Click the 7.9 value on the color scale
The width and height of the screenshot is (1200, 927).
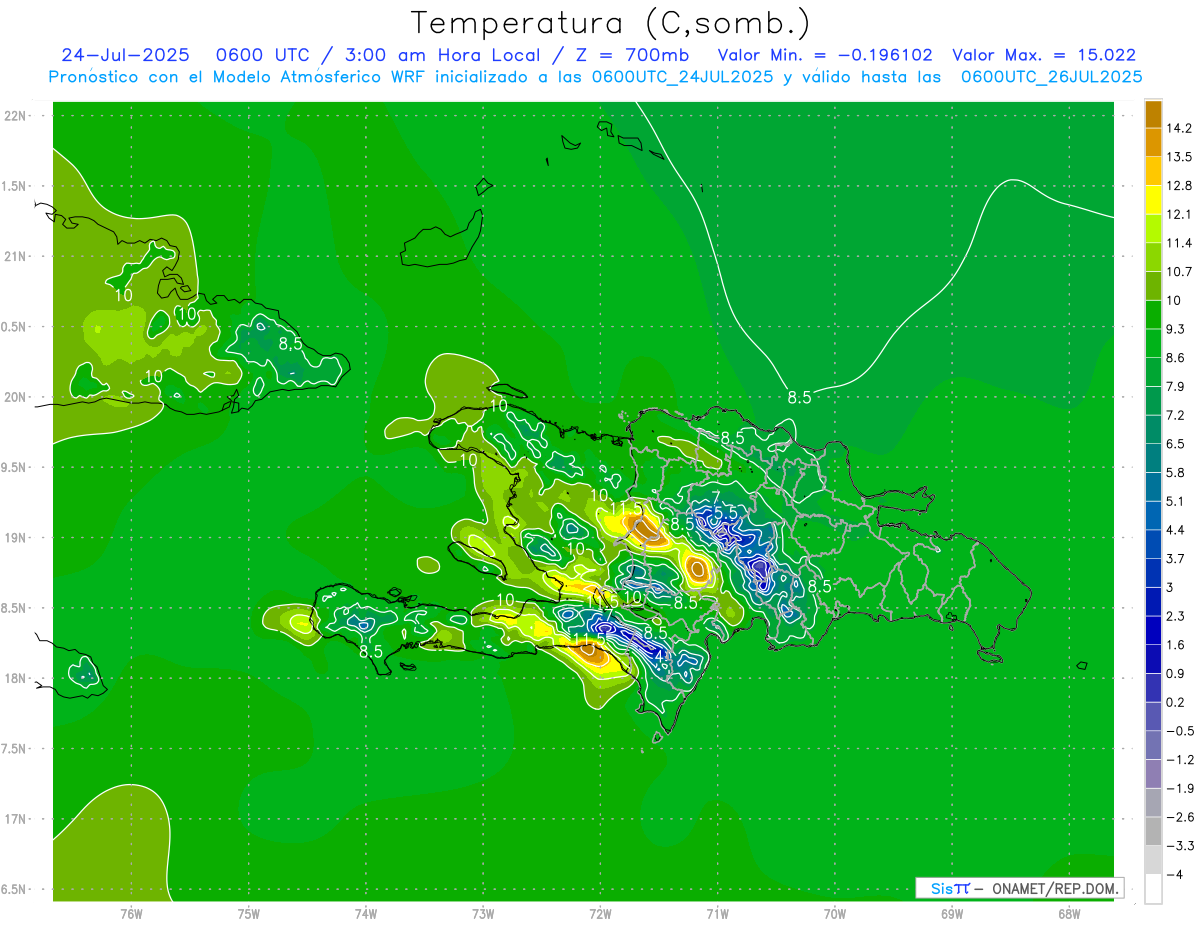tap(1175, 386)
